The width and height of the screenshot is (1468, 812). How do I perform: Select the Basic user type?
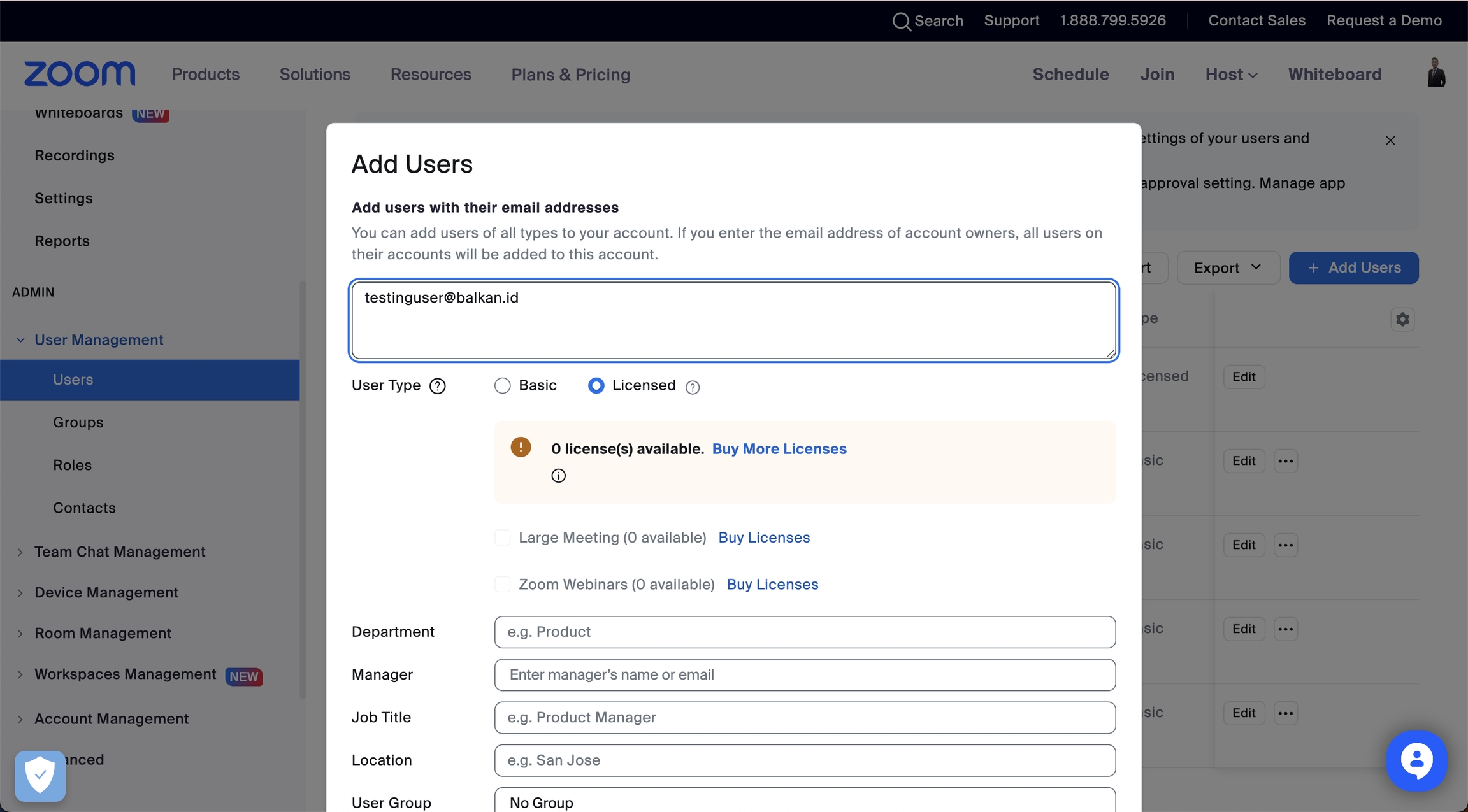(503, 386)
